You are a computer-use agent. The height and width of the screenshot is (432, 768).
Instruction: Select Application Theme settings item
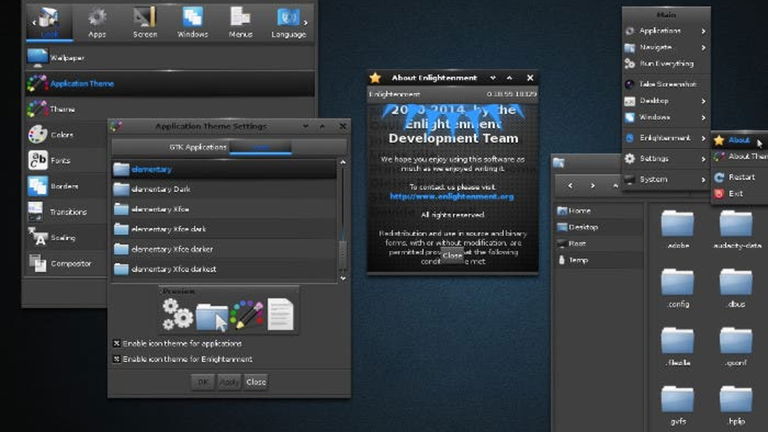tap(170, 83)
